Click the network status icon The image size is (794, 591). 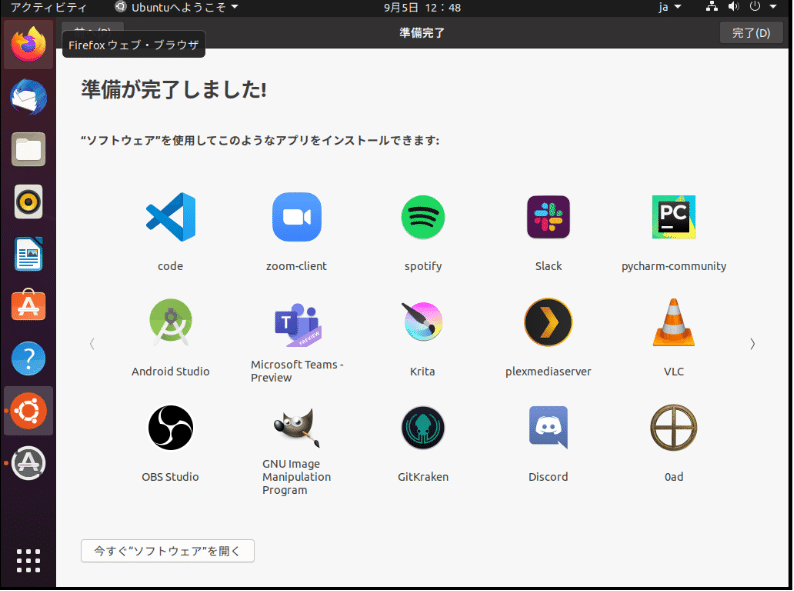point(711,7)
